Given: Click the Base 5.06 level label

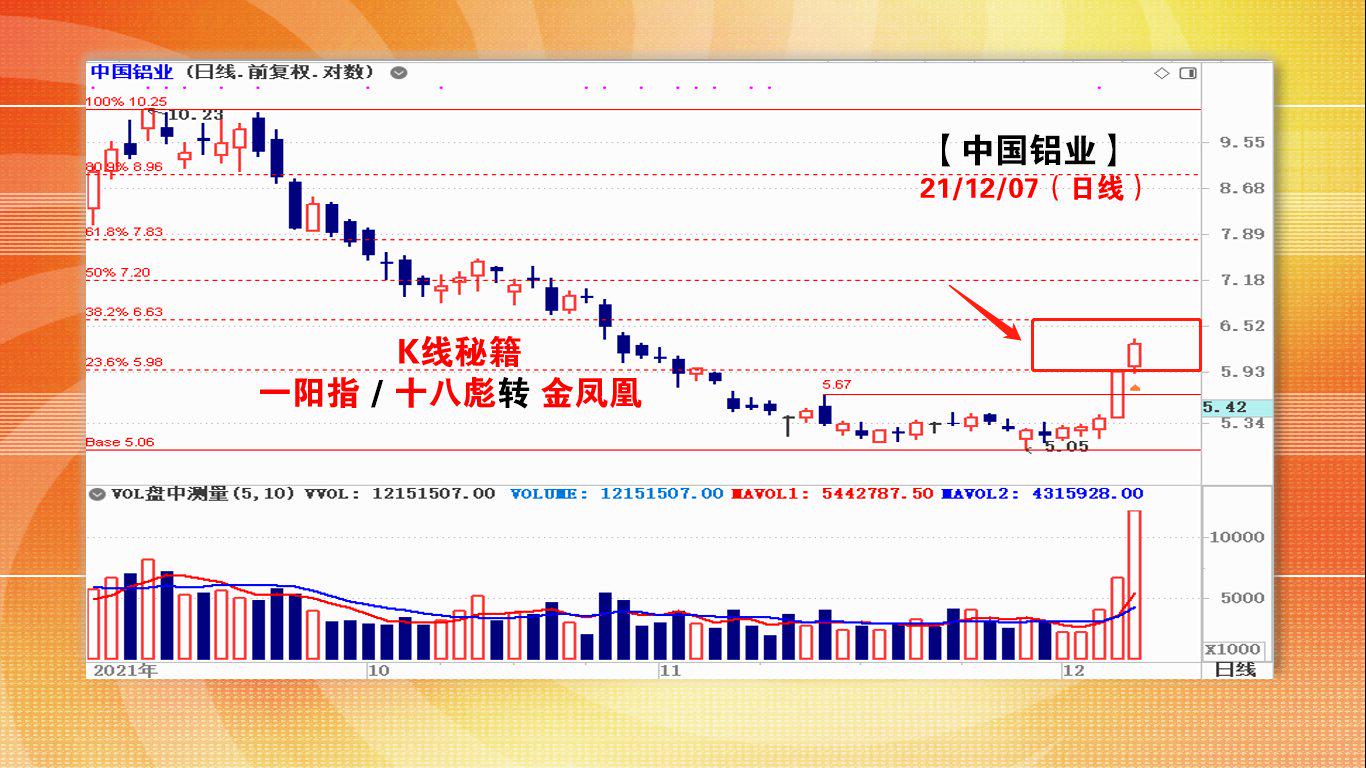Looking at the screenshot, I should [x=120, y=442].
